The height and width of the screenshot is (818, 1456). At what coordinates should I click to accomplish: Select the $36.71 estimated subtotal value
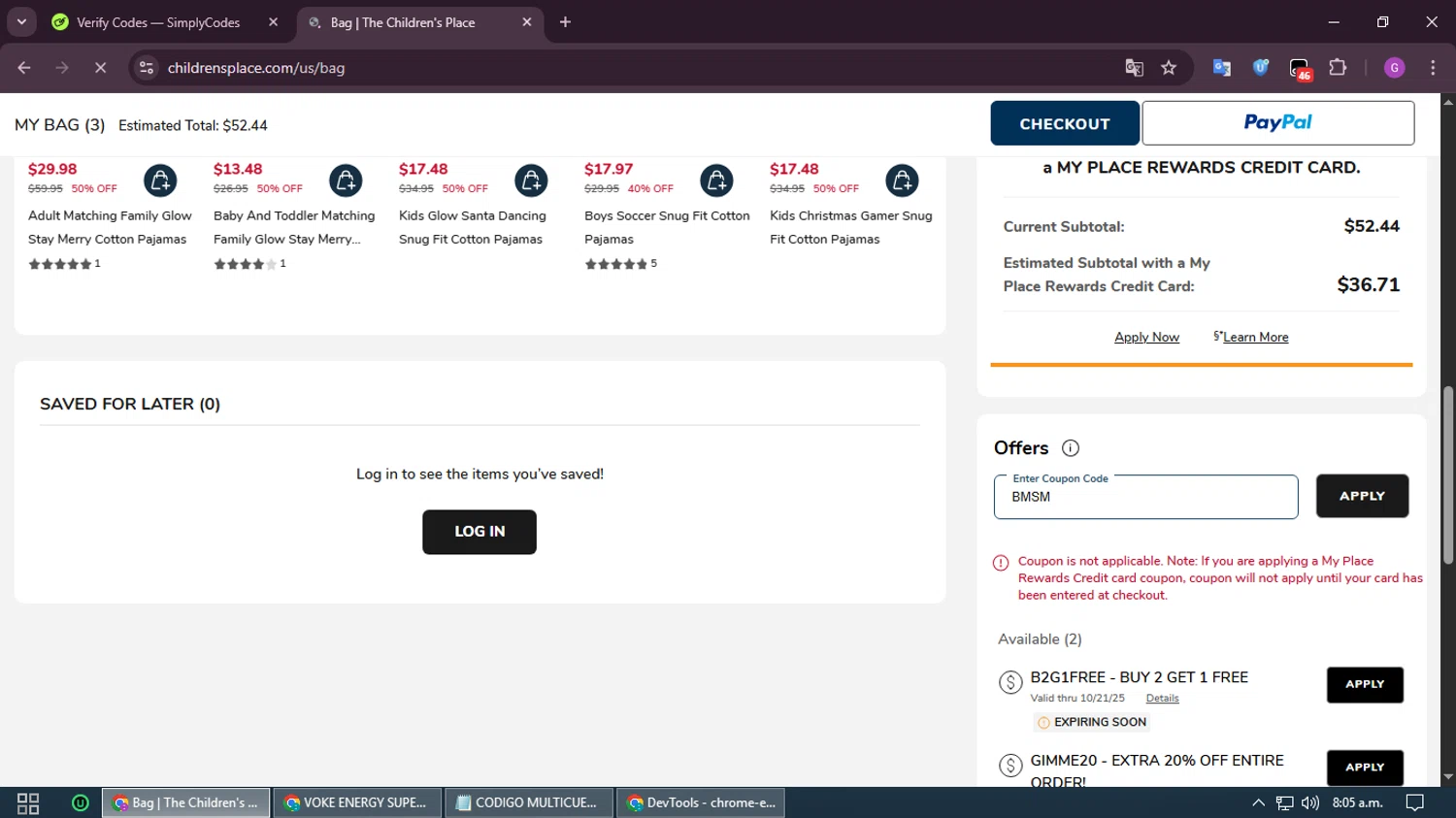coord(1368,284)
